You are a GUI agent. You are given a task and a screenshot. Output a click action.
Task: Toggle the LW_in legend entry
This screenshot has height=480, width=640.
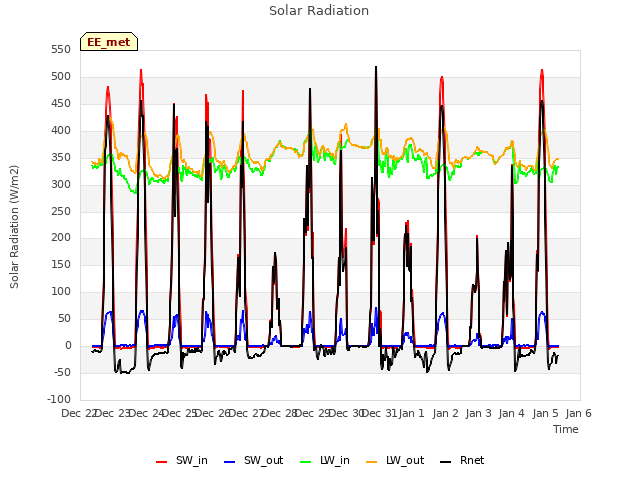[x=325, y=460]
